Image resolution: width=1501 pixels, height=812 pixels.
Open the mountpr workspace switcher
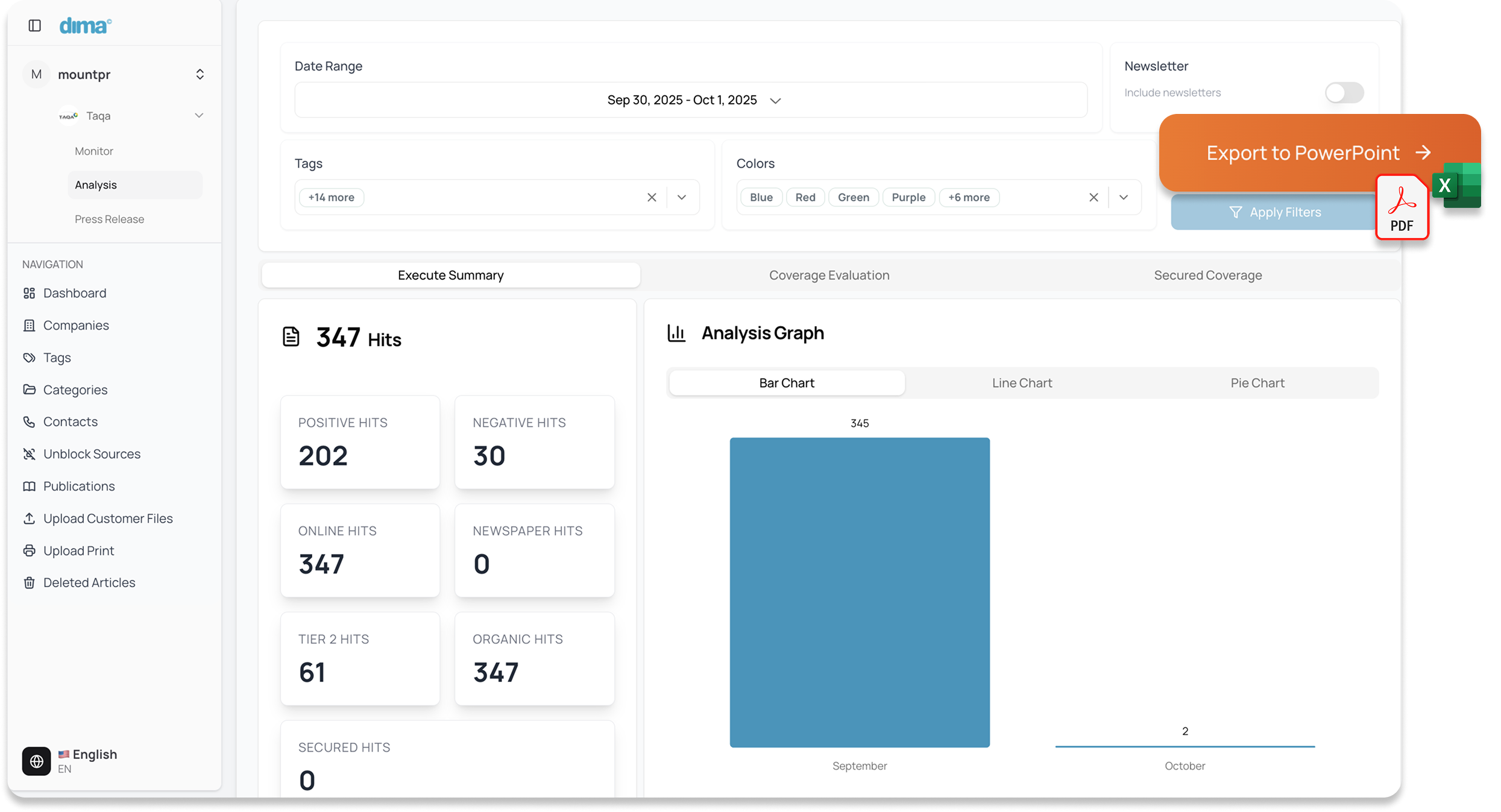click(200, 74)
